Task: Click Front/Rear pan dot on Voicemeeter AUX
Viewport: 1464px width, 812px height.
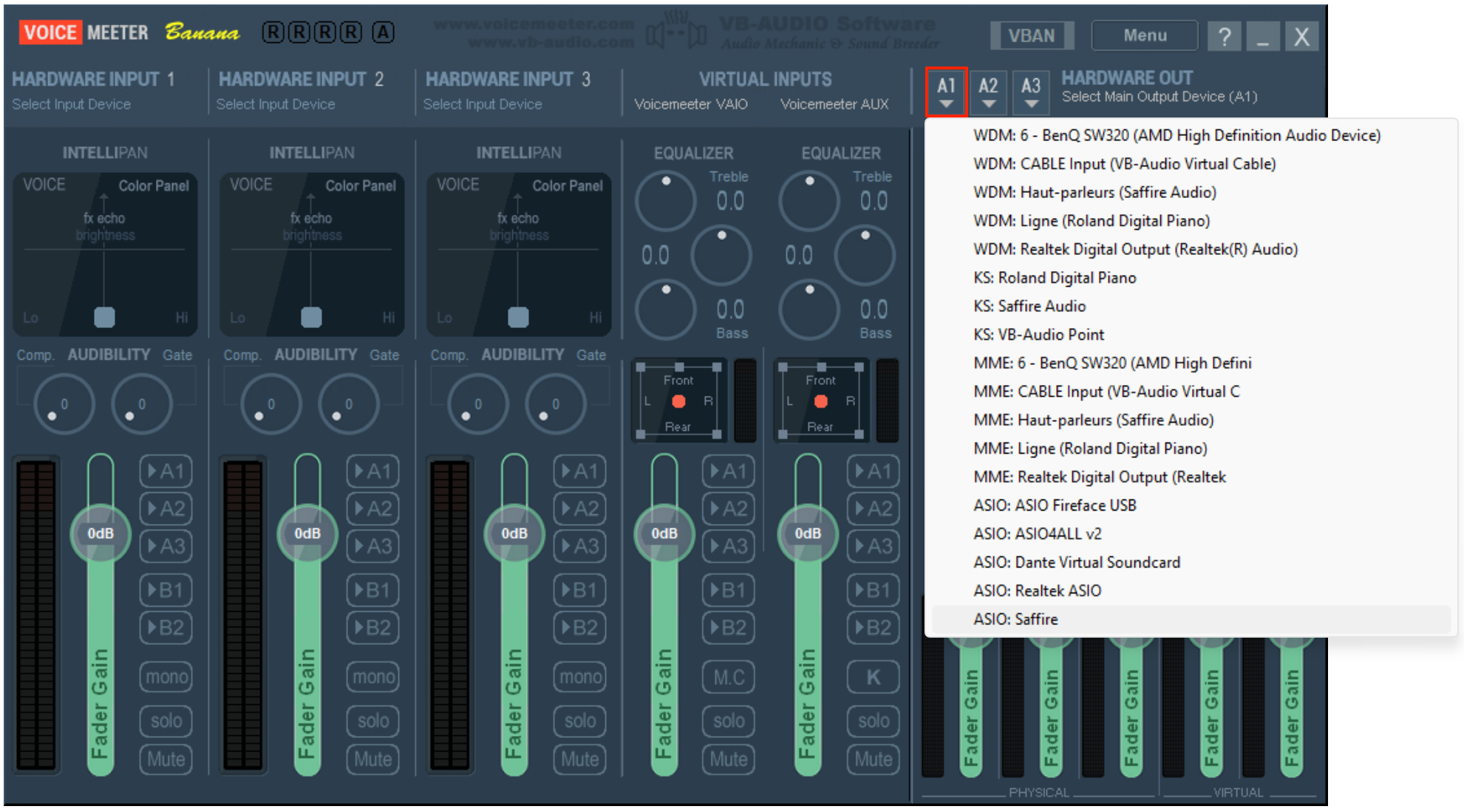Action: 820,401
